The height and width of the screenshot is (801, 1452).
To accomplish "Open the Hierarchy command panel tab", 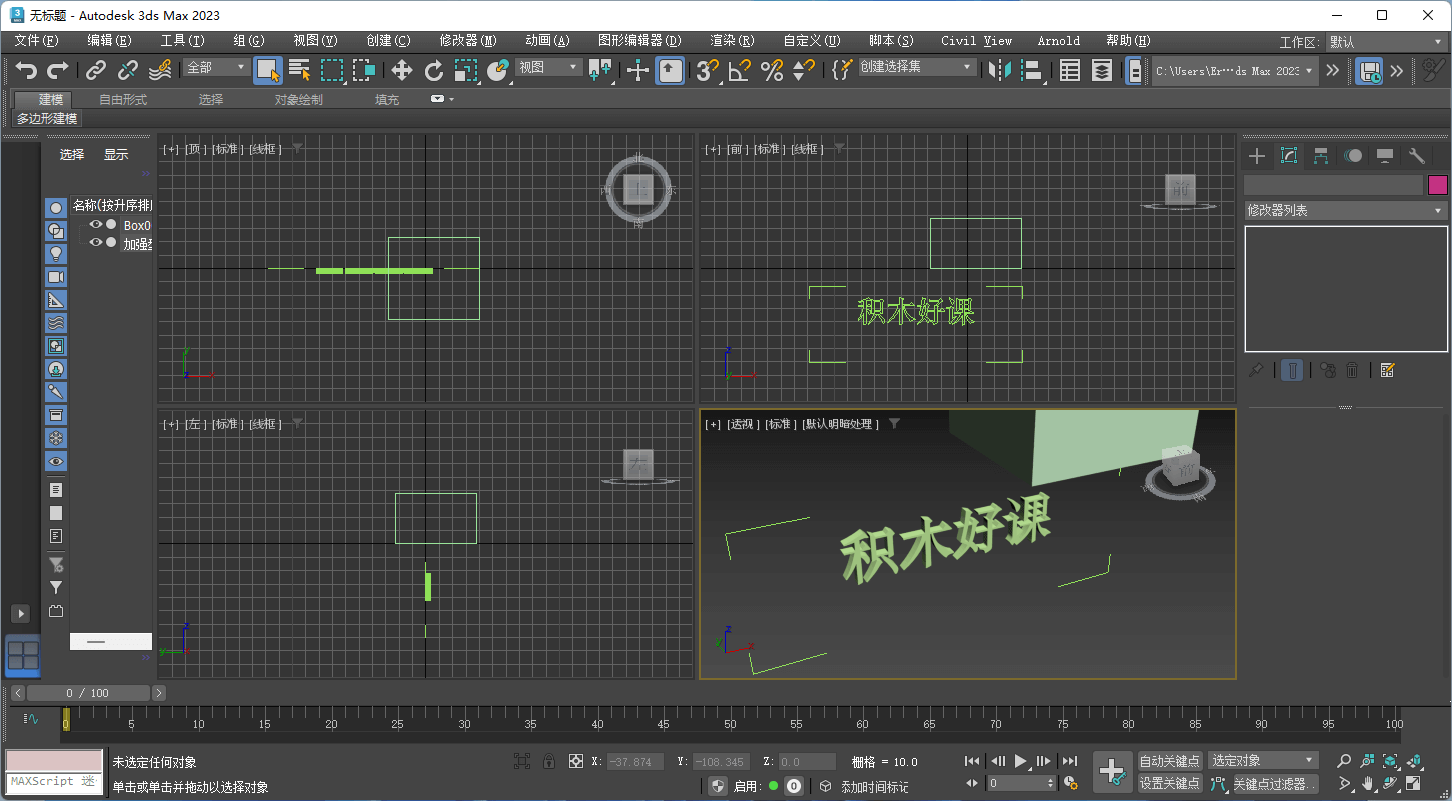I will coord(1321,156).
